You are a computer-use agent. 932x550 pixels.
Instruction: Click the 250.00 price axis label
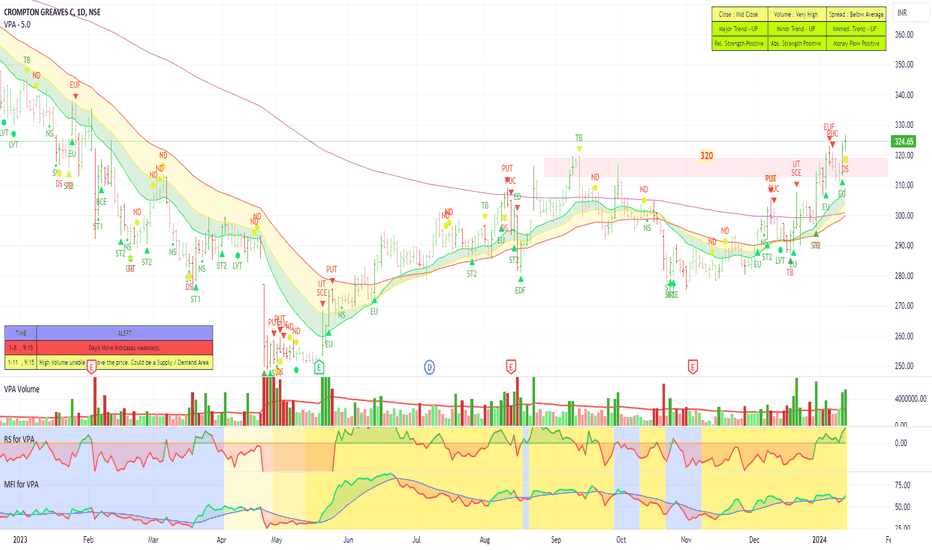(904, 366)
